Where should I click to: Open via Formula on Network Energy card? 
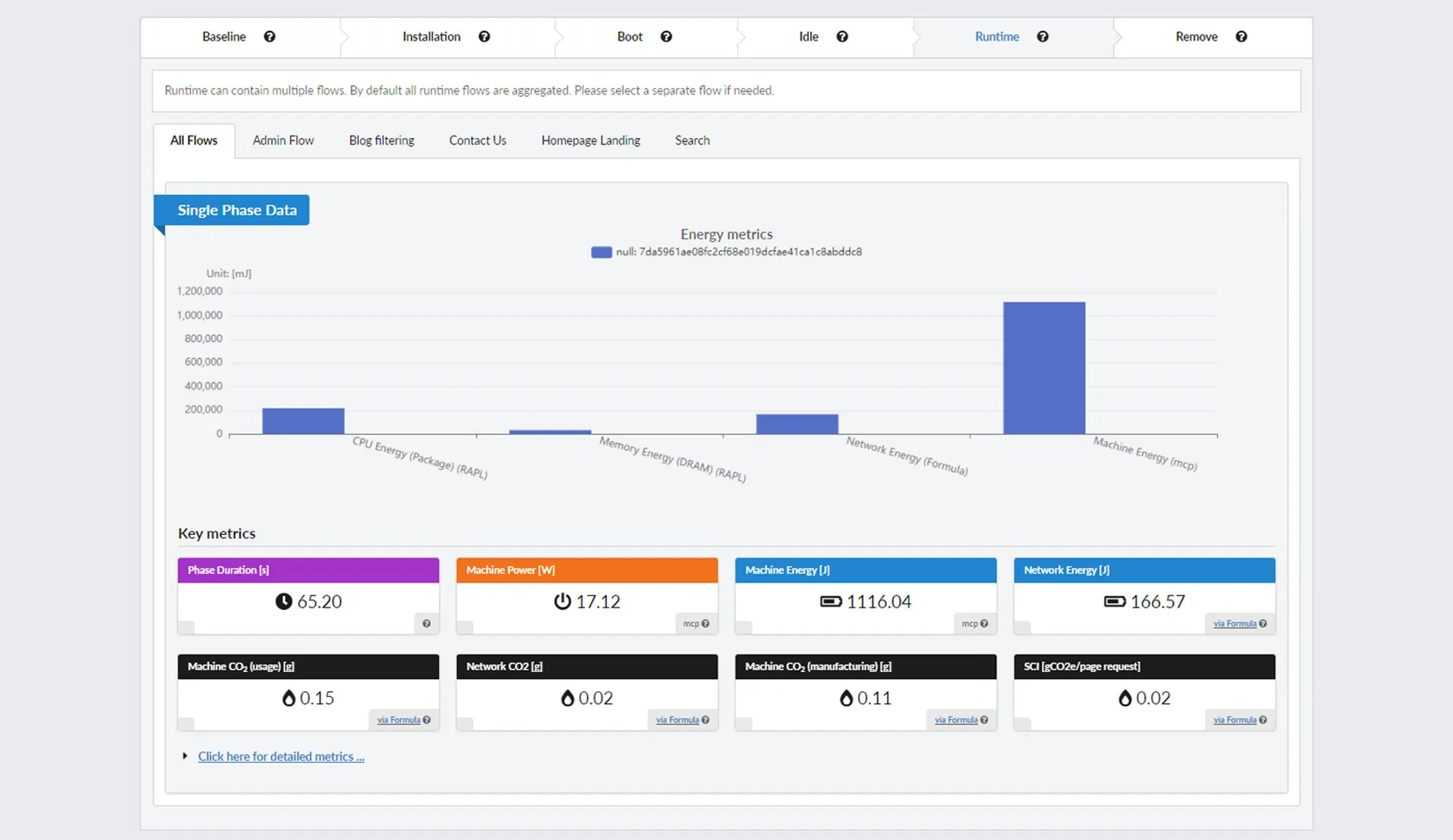(1234, 623)
